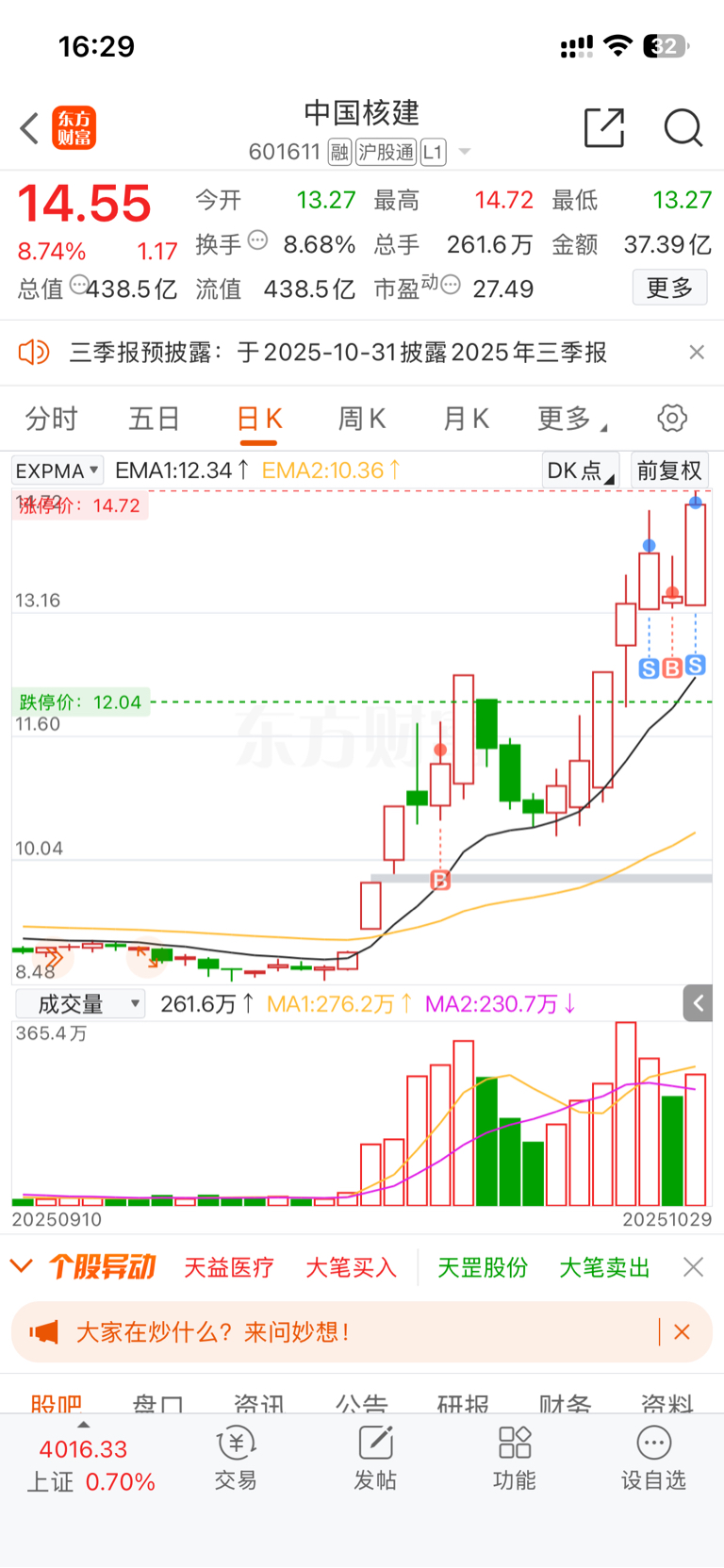Tap the megaphone icon in orange banner

coord(43,1331)
